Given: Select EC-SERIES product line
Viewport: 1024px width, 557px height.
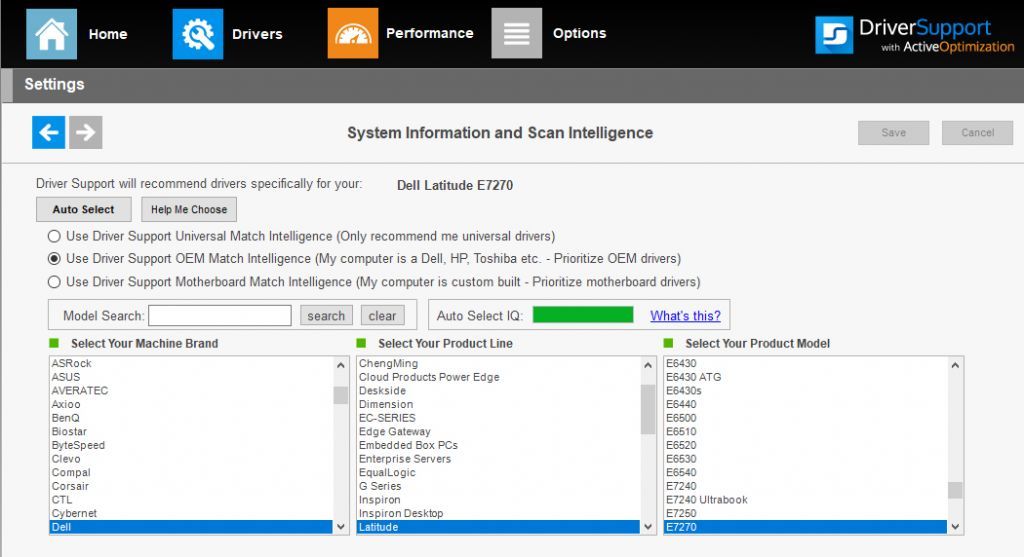Looking at the screenshot, I should (498, 418).
